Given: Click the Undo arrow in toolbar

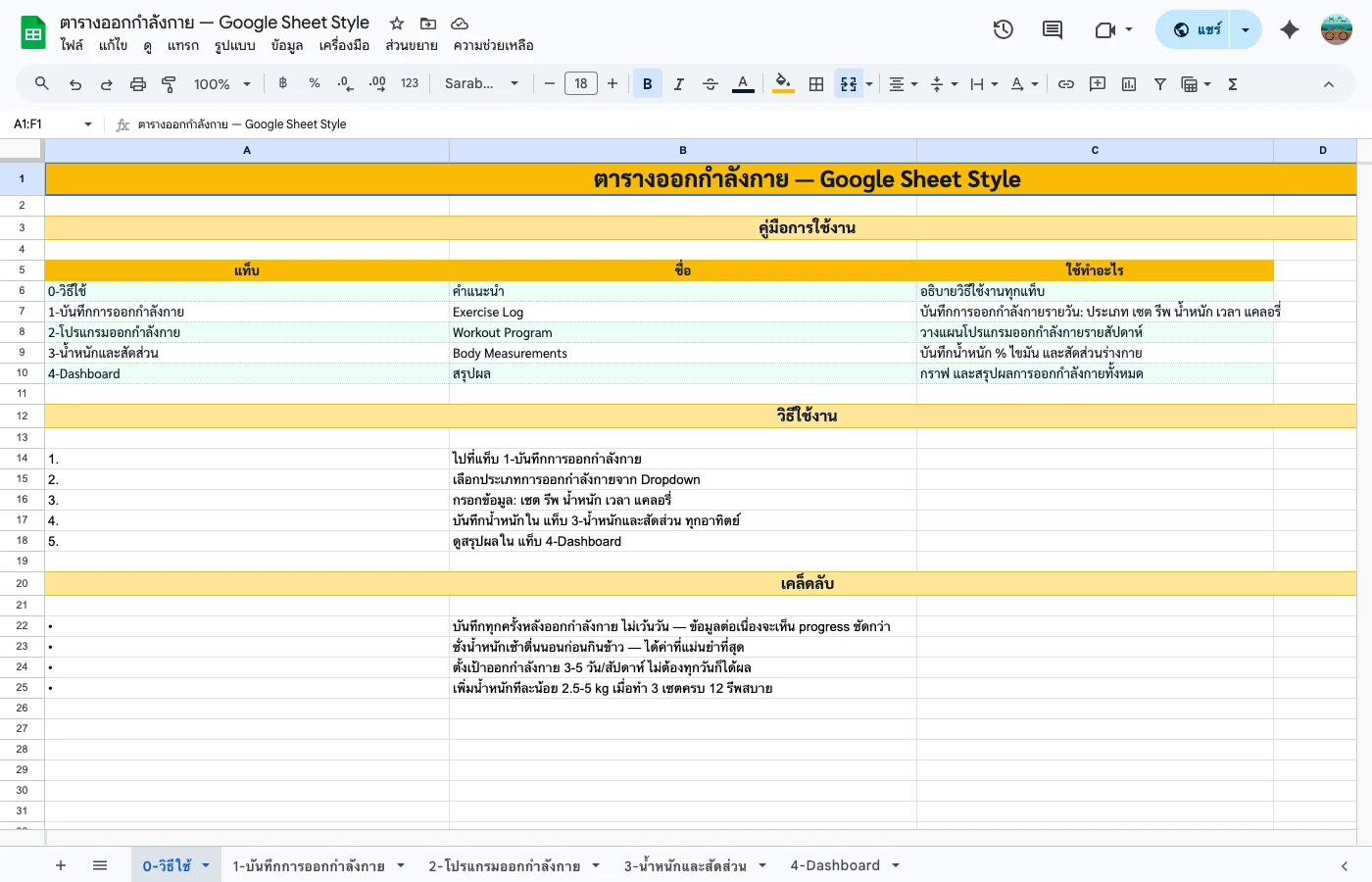Looking at the screenshot, I should (x=75, y=84).
